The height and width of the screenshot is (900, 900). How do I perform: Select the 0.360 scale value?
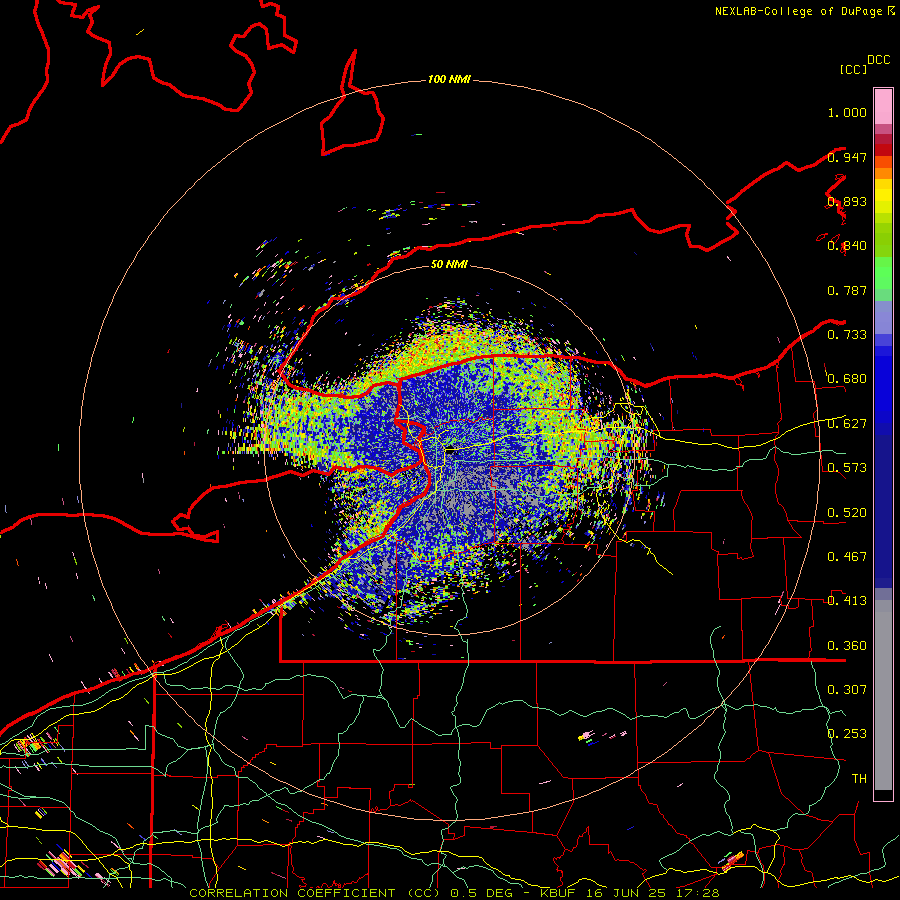point(847,646)
